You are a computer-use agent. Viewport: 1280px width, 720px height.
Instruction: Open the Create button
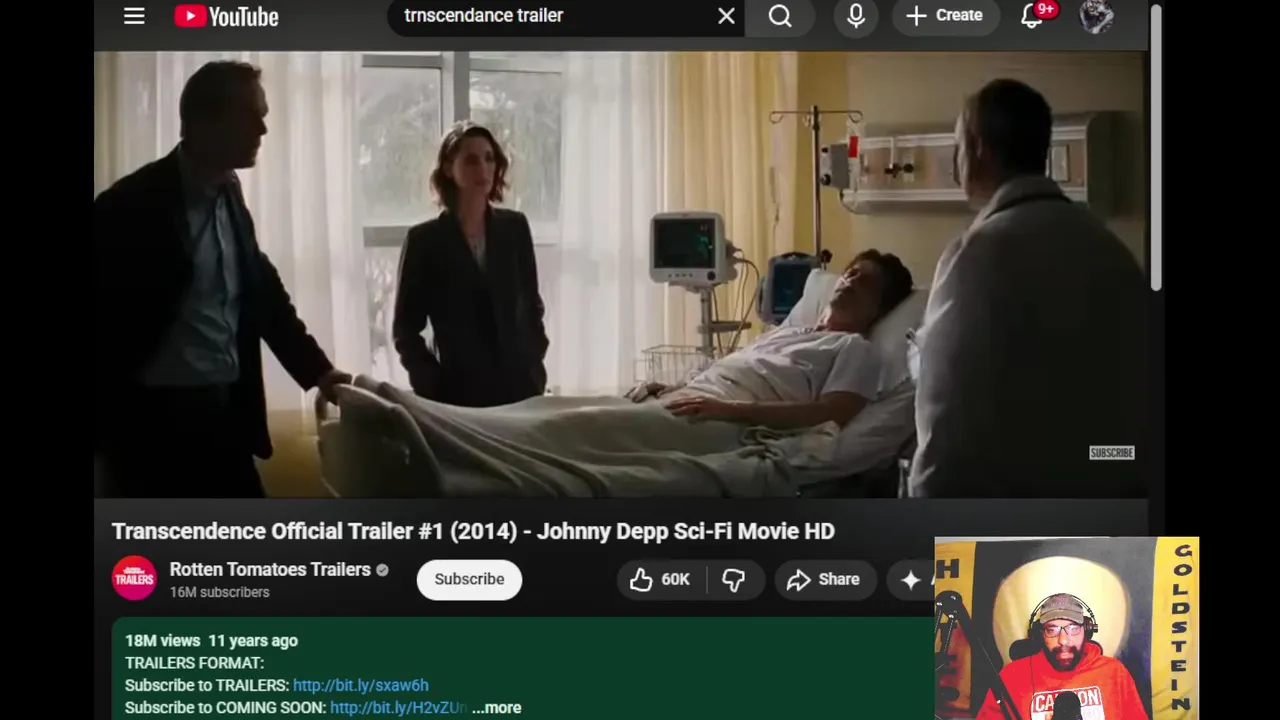point(945,16)
